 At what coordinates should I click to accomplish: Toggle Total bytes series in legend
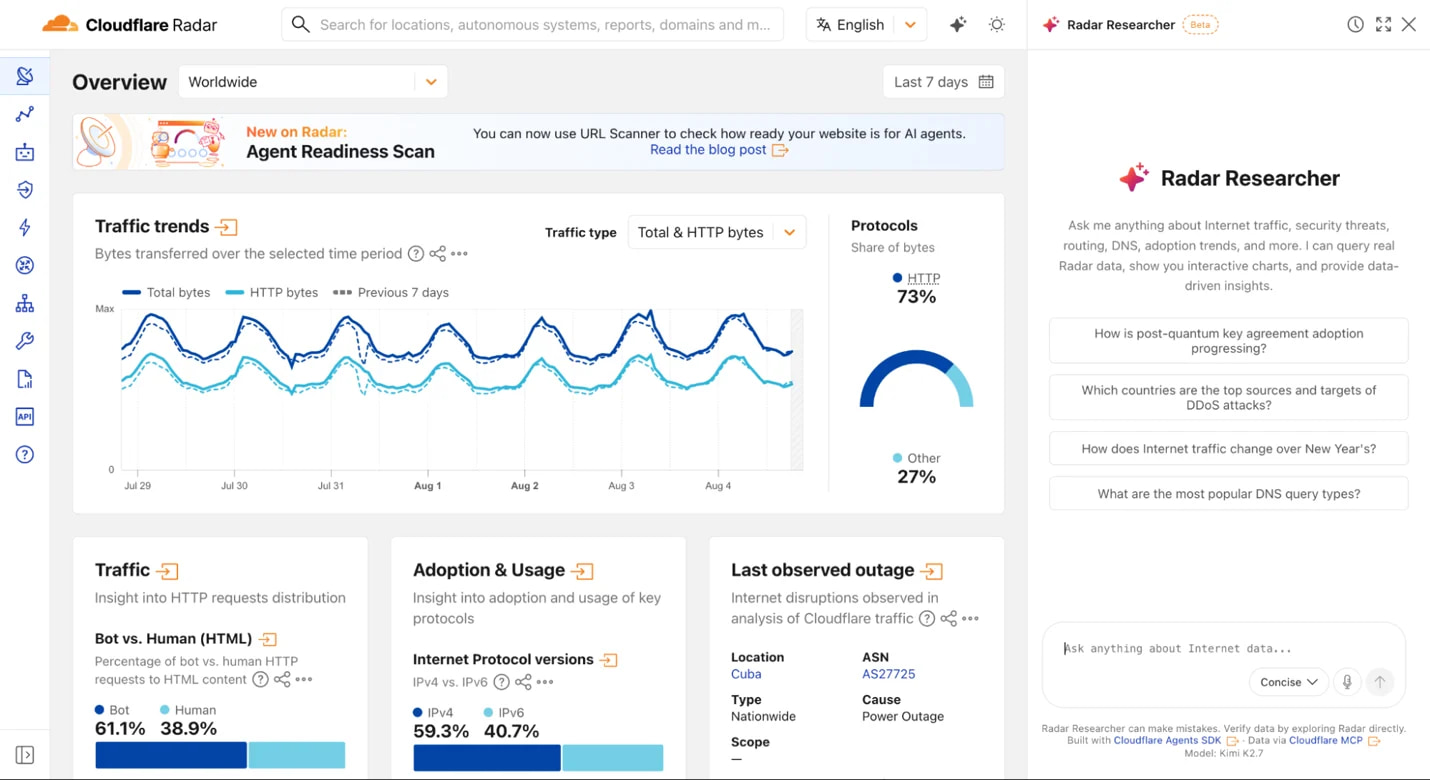pyautogui.click(x=166, y=292)
